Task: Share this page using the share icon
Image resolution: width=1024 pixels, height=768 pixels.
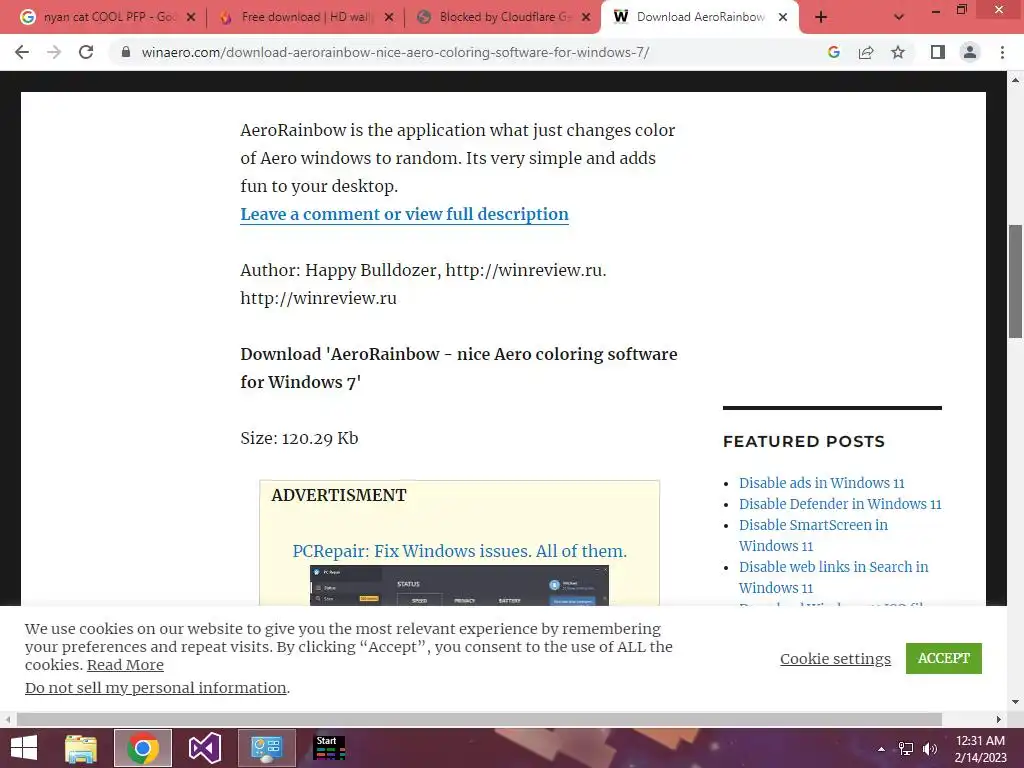Action: coord(866,52)
